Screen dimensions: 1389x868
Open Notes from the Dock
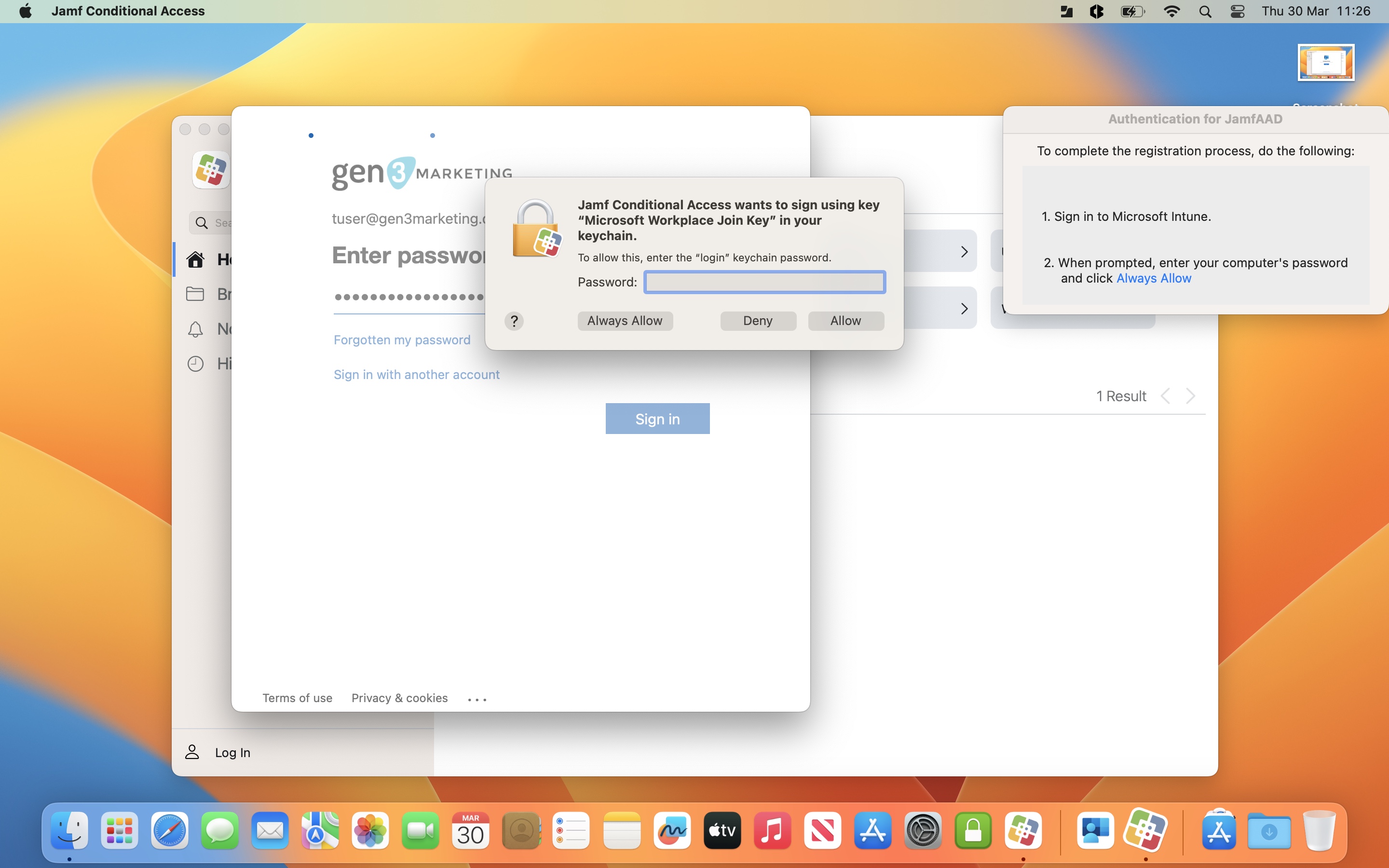coord(622,831)
